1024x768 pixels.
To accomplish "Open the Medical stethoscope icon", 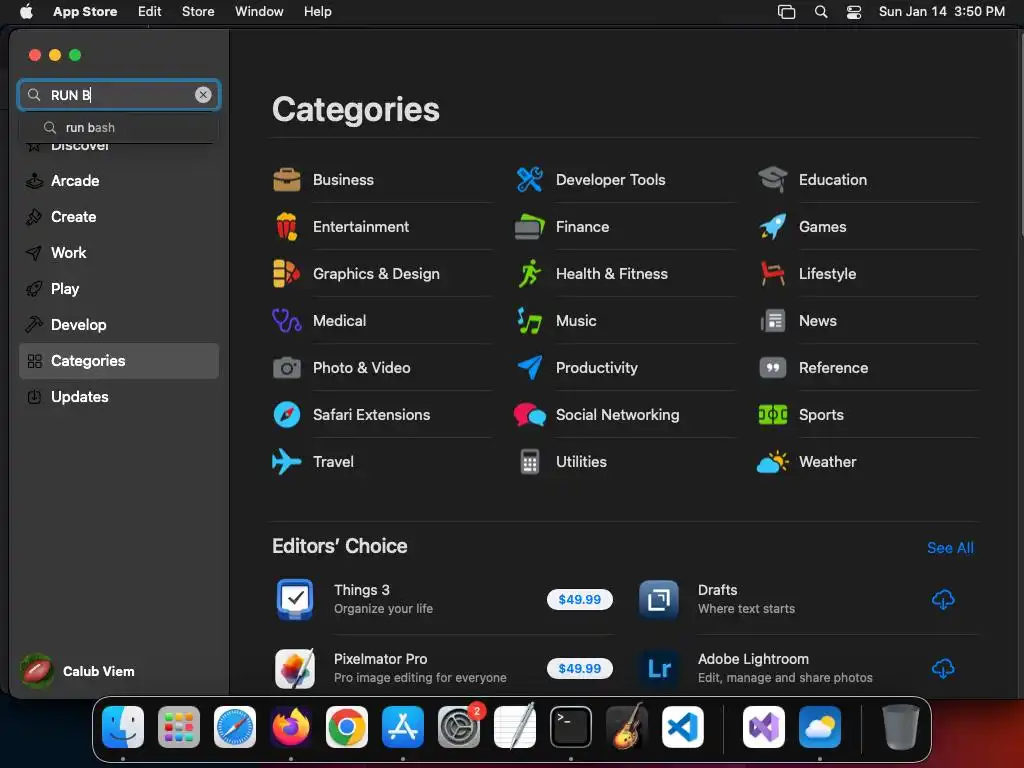I will pyautogui.click(x=287, y=321).
